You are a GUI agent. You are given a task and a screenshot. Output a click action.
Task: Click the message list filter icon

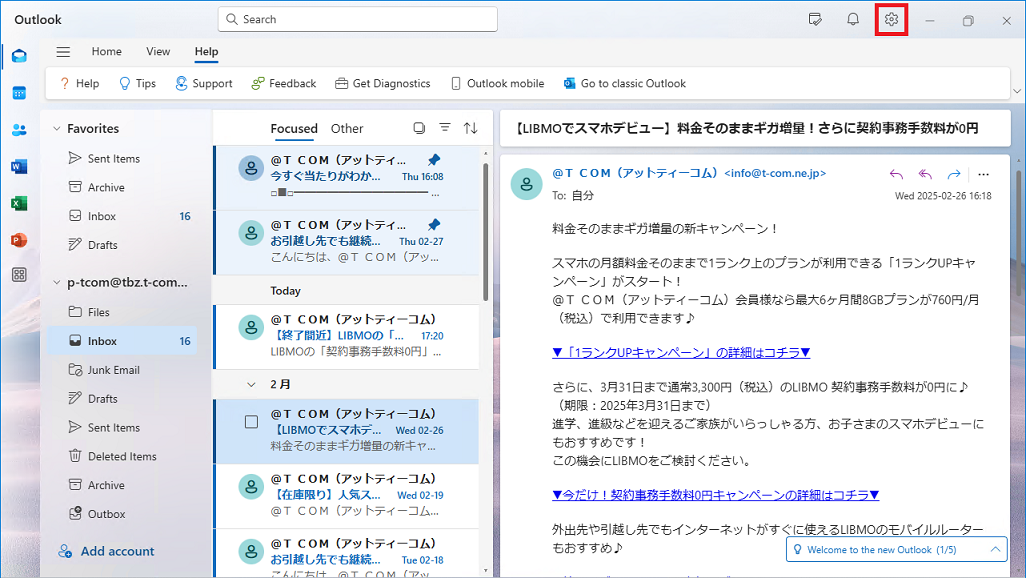pos(445,128)
